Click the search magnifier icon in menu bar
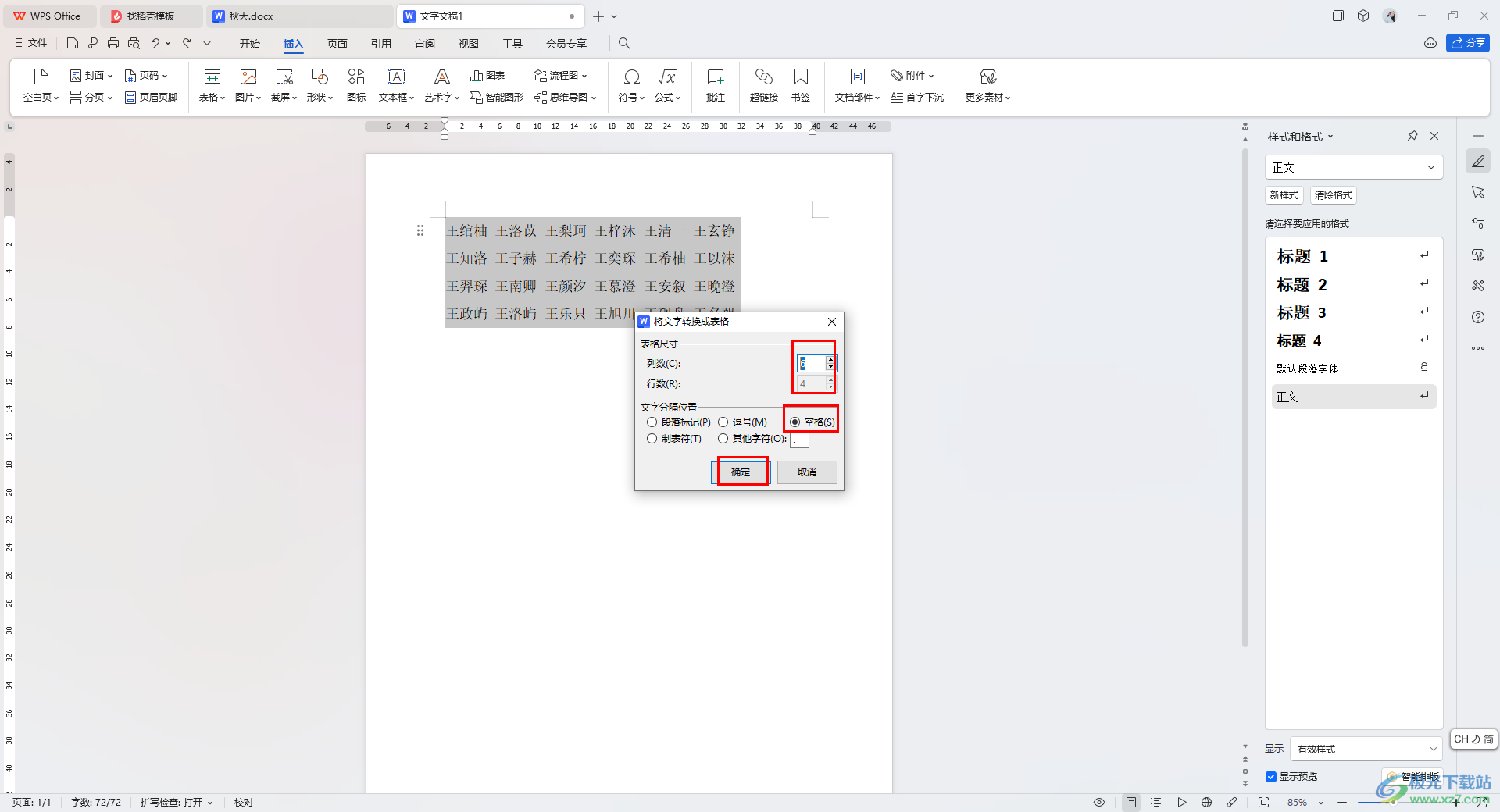 [x=624, y=44]
